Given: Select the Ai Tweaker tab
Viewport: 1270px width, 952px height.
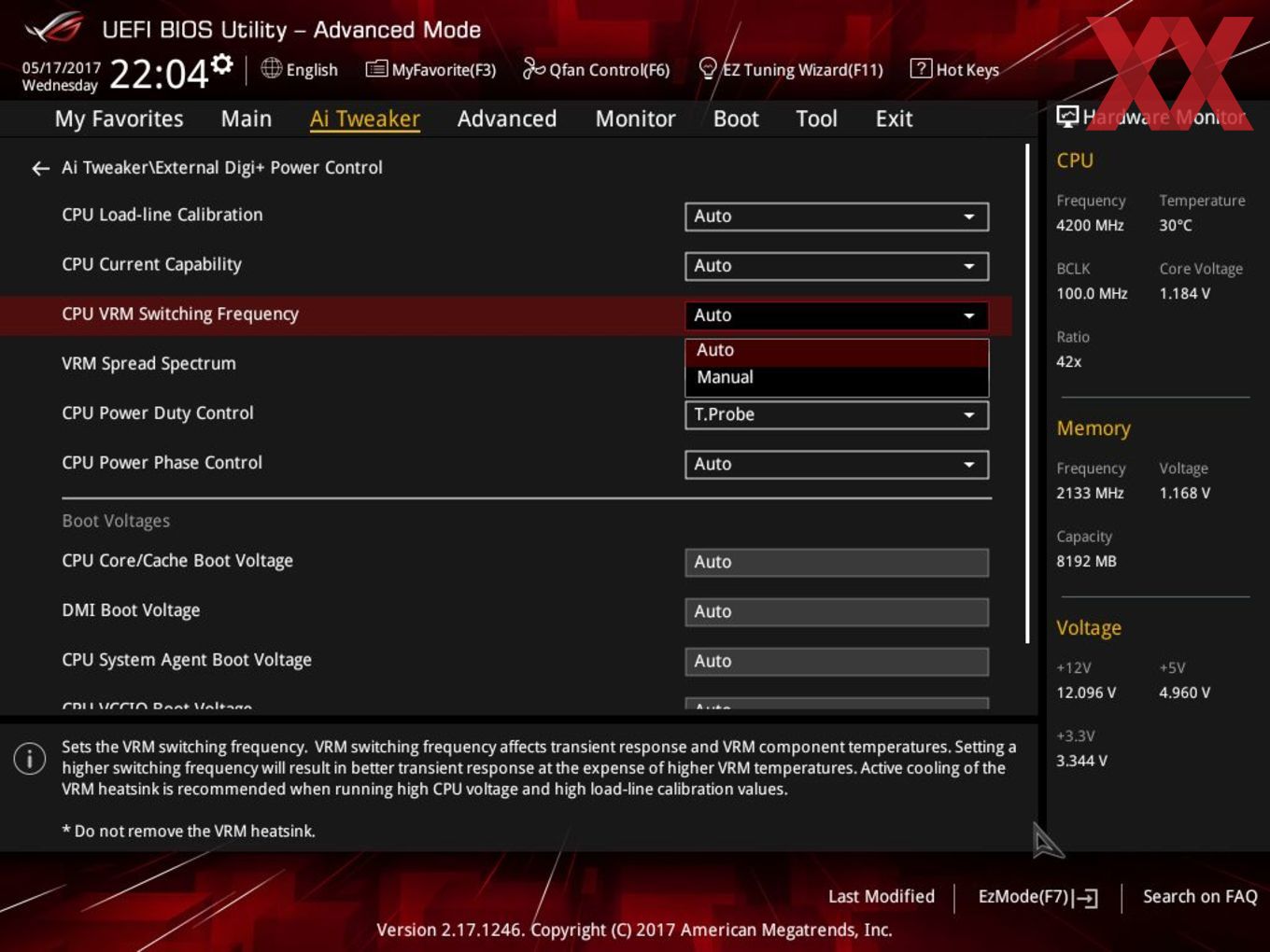Looking at the screenshot, I should 365,119.
